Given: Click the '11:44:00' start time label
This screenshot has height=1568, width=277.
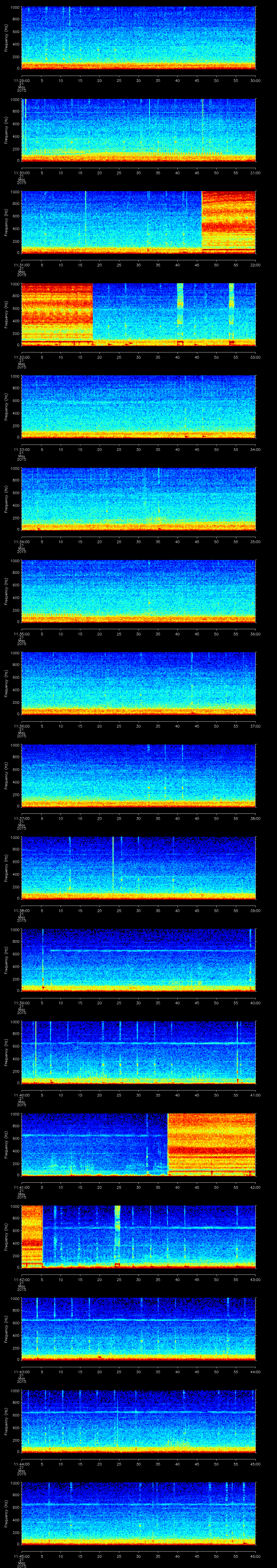Looking at the screenshot, I should [x=21, y=1463].
